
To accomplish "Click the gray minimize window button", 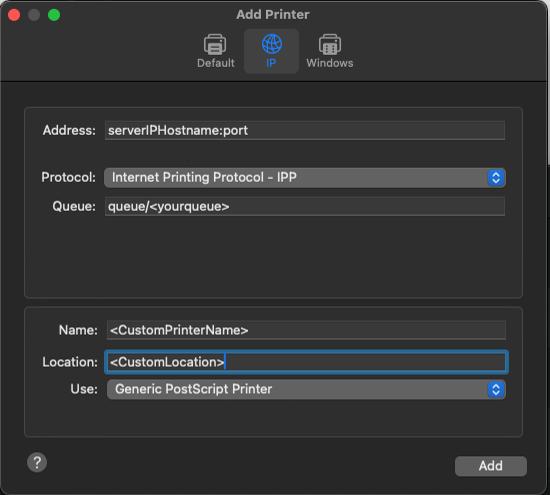I will coord(34,15).
